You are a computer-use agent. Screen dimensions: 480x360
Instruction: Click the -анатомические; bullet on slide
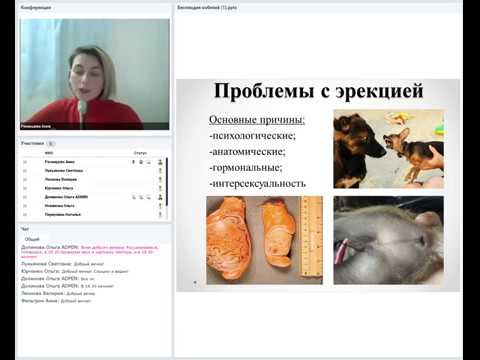[x=247, y=152]
